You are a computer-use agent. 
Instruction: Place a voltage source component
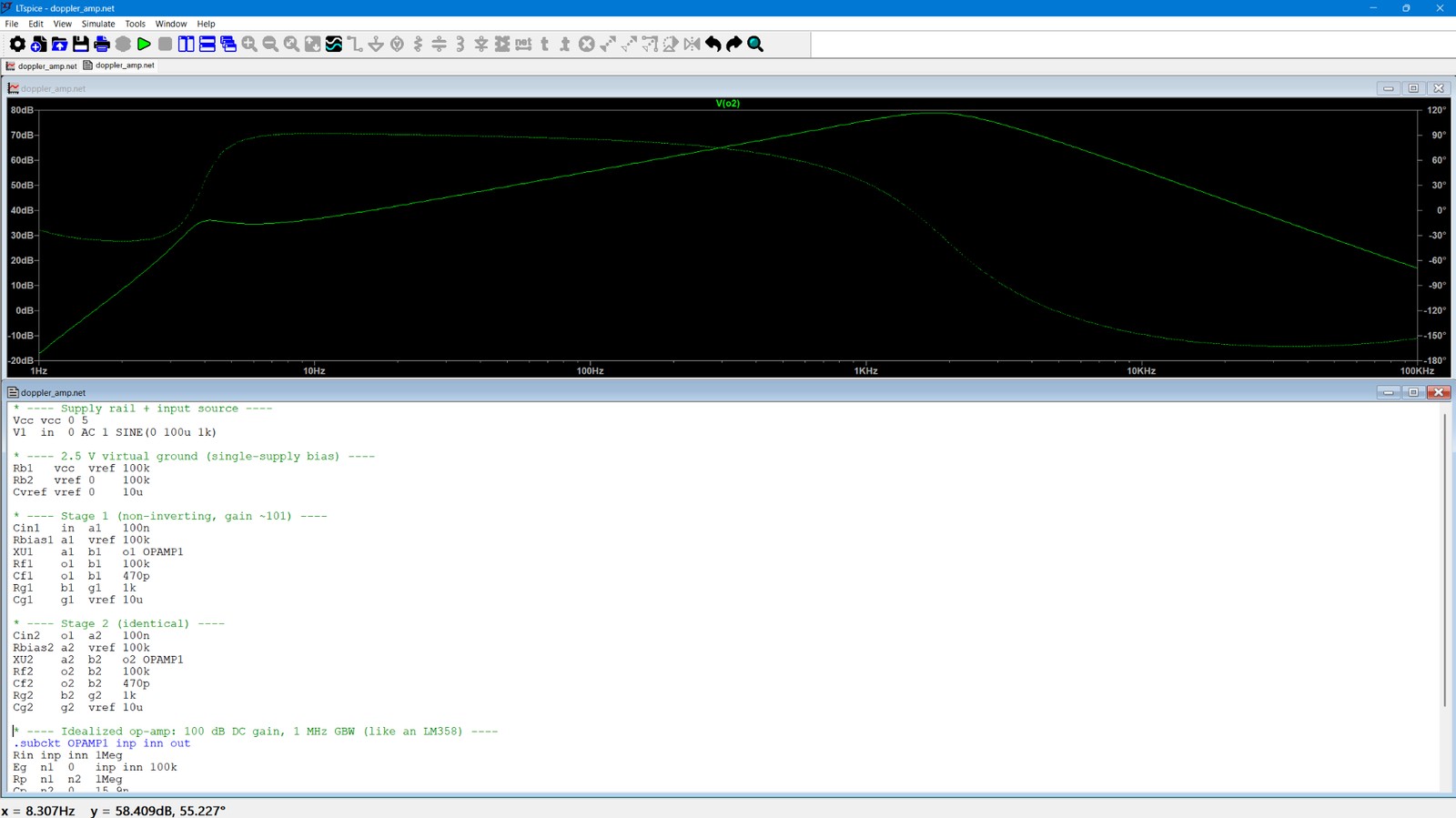pos(397,44)
